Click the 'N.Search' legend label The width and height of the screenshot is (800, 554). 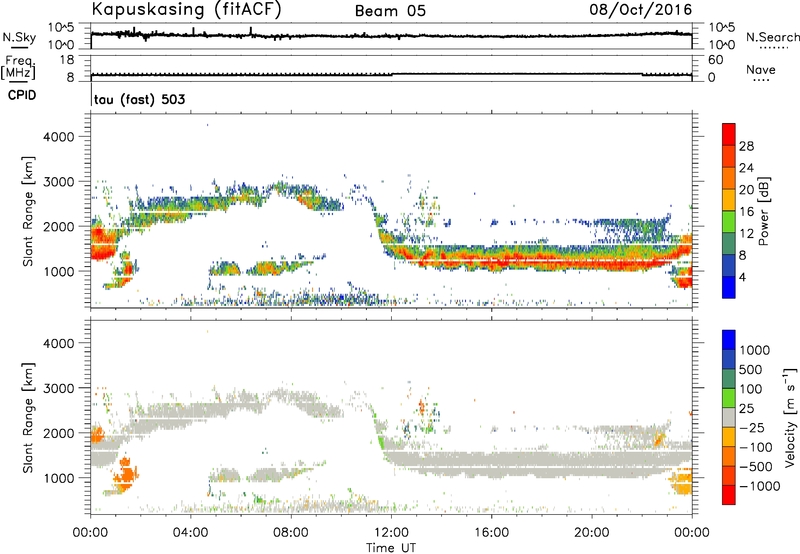coord(772,37)
